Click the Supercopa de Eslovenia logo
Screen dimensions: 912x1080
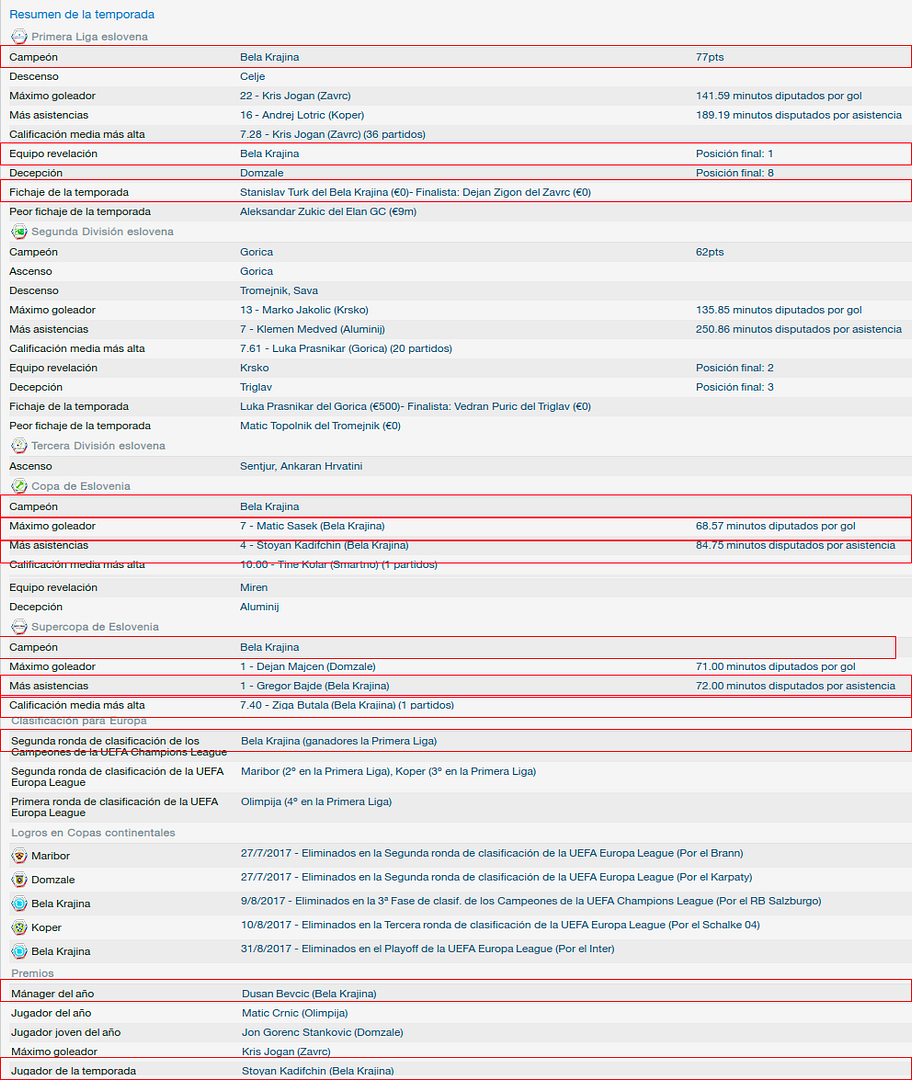[19, 627]
